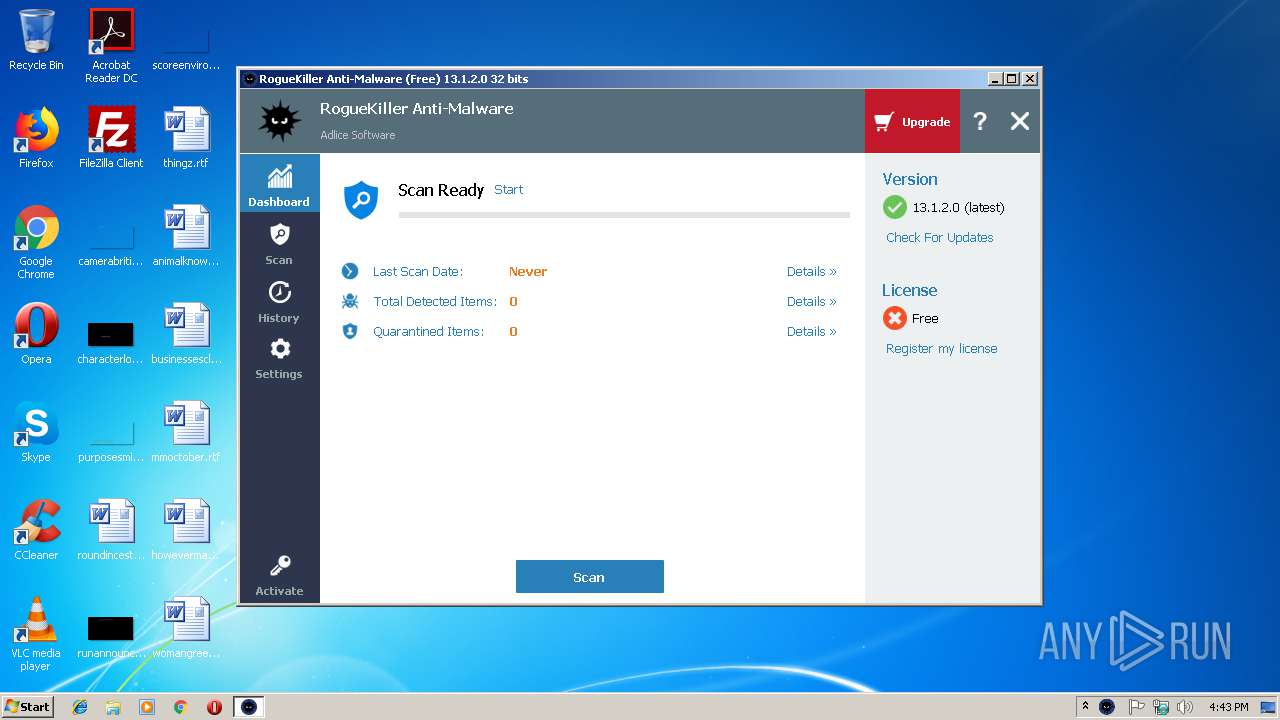Open the media player taskbar icon
Image resolution: width=1280 pixels, height=720 pixels.
[x=147, y=707]
